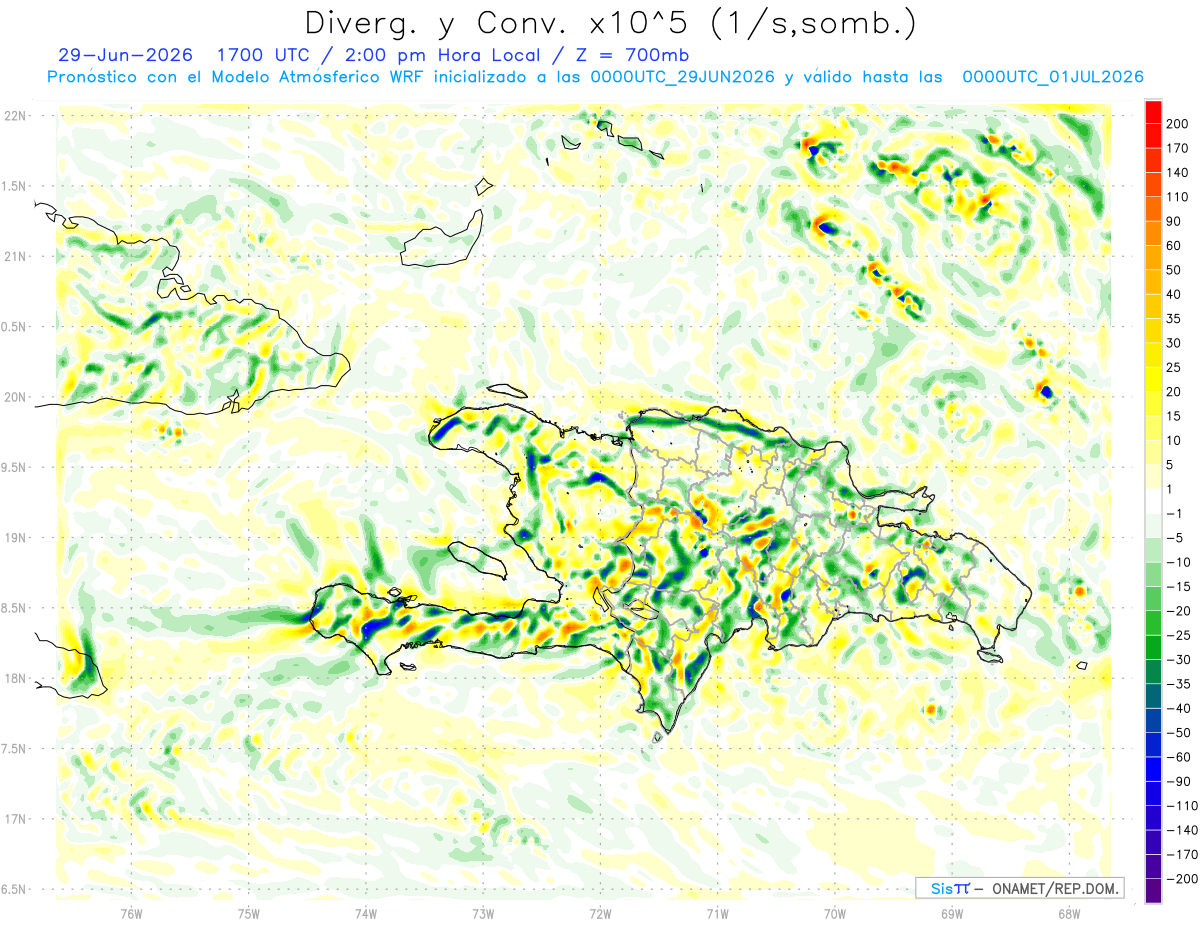The height and width of the screenshot is (927, 1200).
Task: Click the '7.5N' latitude label
Action: [15, 748]
